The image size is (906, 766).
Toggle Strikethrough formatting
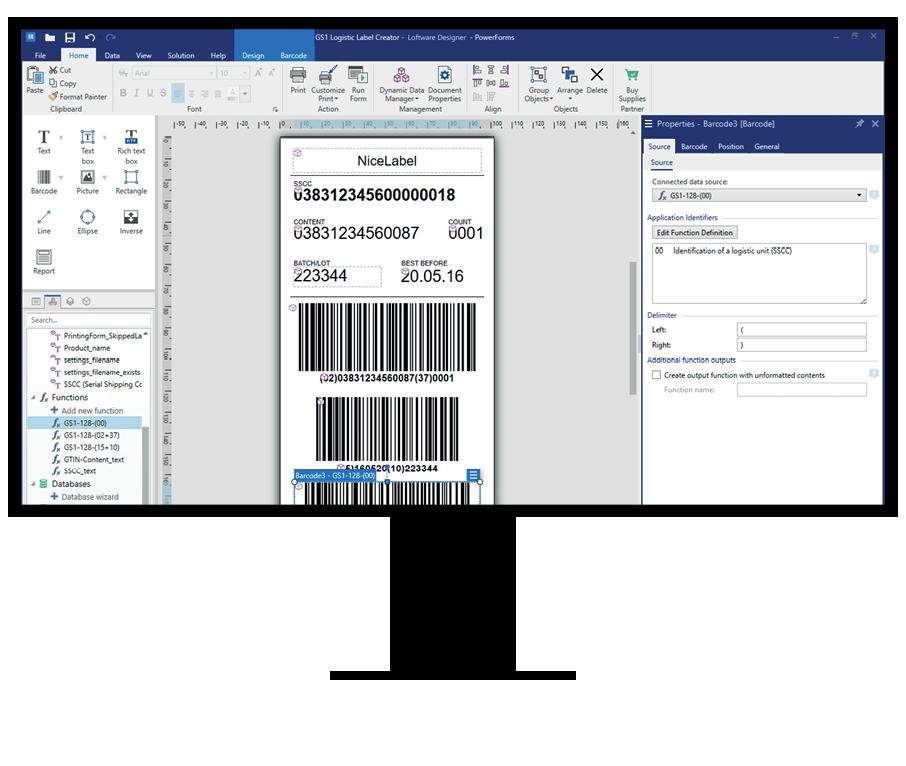[163, 93]
